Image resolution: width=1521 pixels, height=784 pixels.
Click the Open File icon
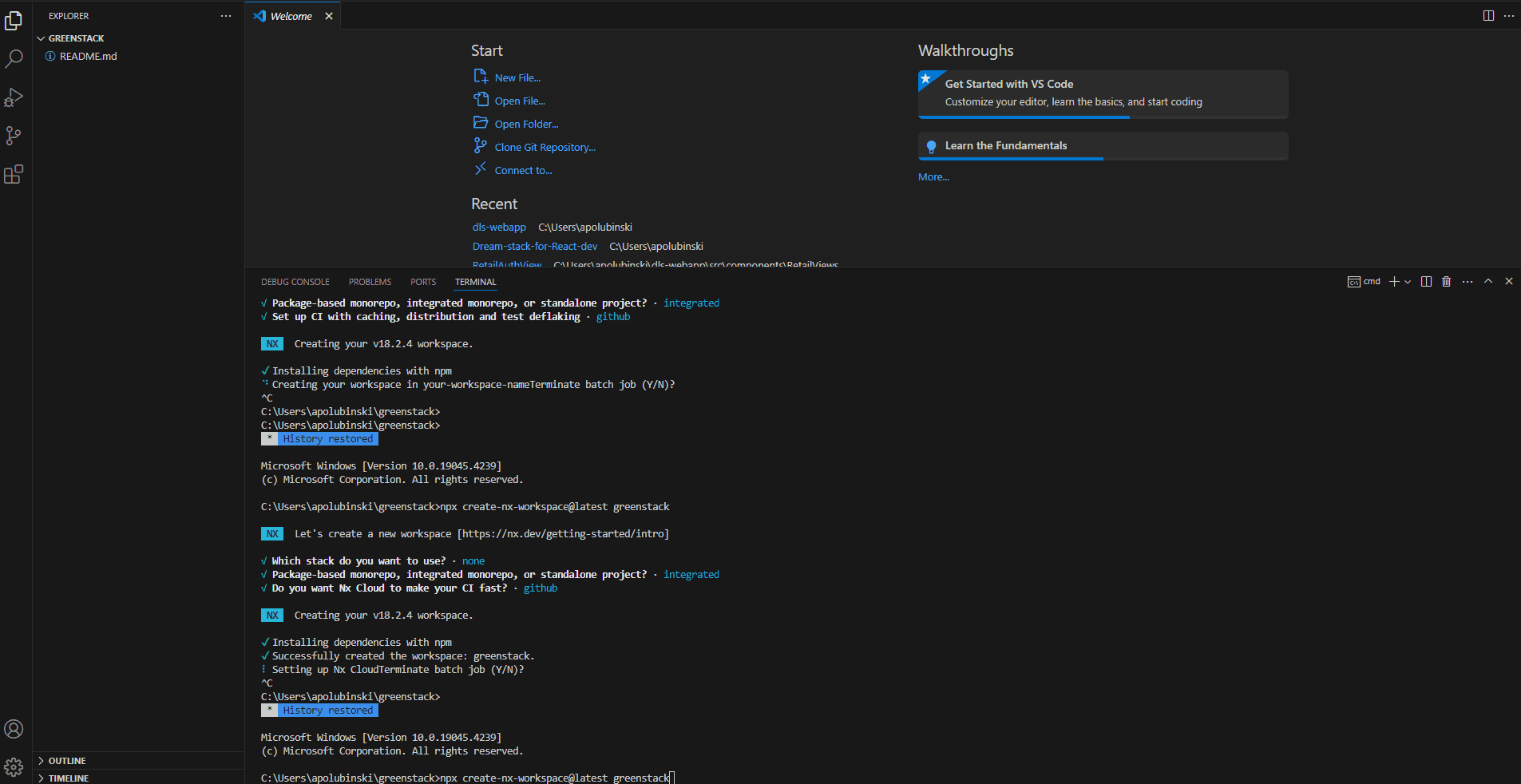[481, 100]
